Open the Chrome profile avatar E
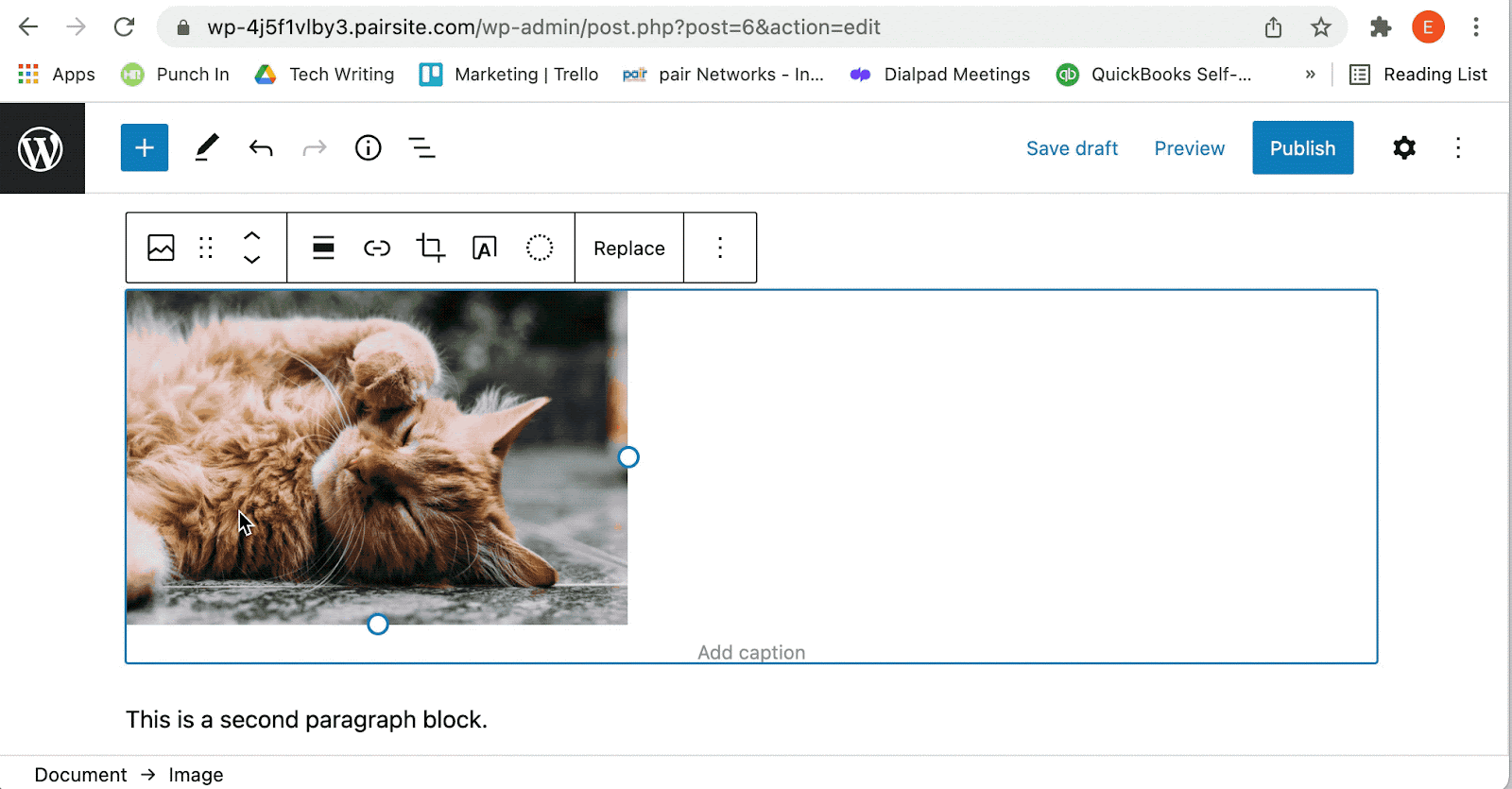Image resolution: width=1512 pixels, height=789 pixels. (1428, 27)
